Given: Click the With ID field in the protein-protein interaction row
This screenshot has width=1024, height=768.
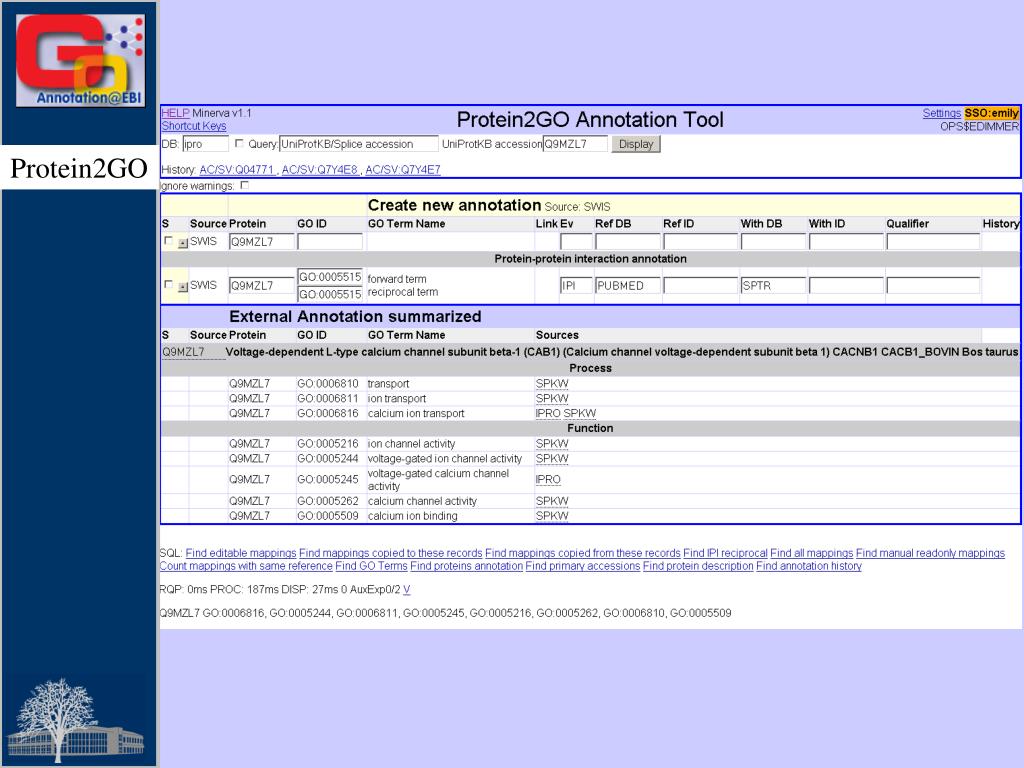Looking at the screenshot, I should [x=846, y=285].
